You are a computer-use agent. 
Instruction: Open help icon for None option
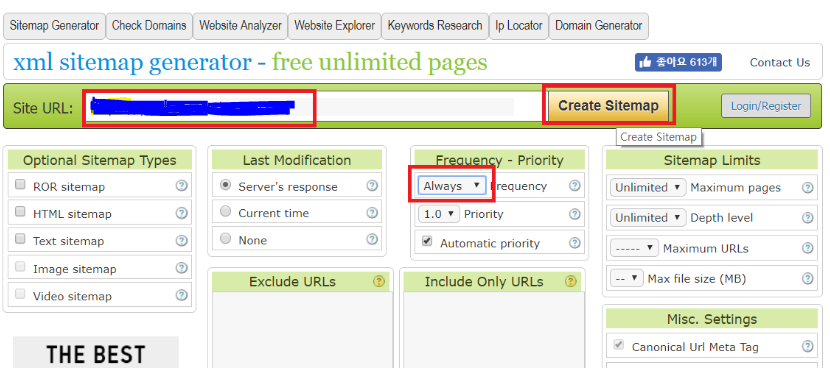point(372,240)
